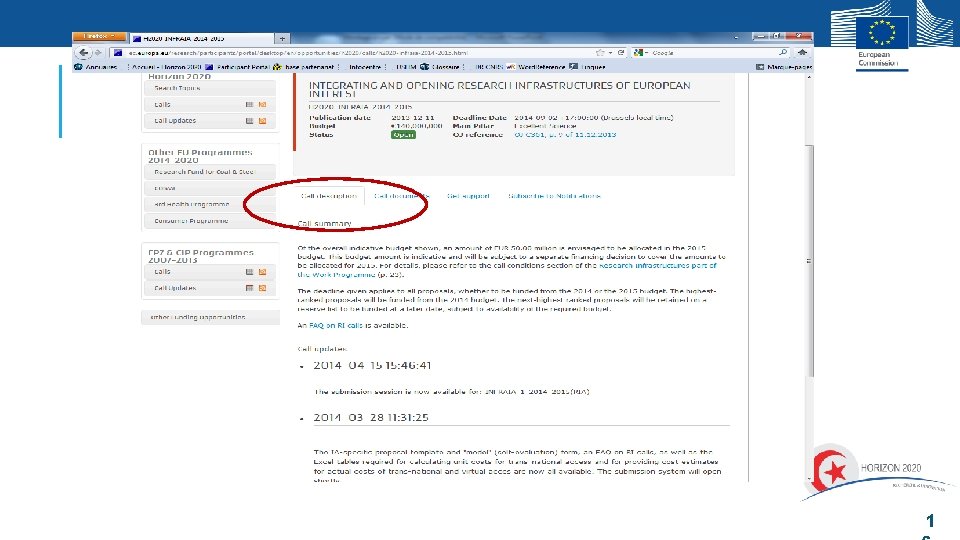Open Other Funding Opportunities

(x=210, y=317)
